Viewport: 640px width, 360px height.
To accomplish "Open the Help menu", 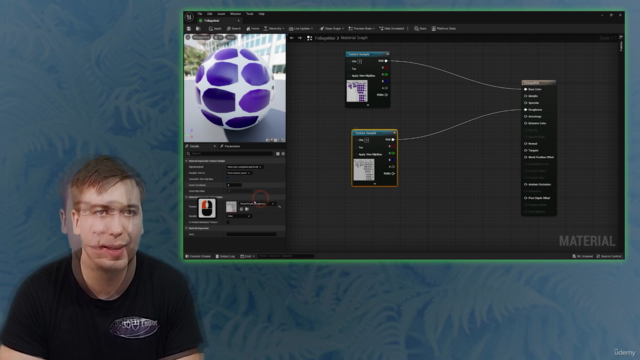I will [261, 14].
